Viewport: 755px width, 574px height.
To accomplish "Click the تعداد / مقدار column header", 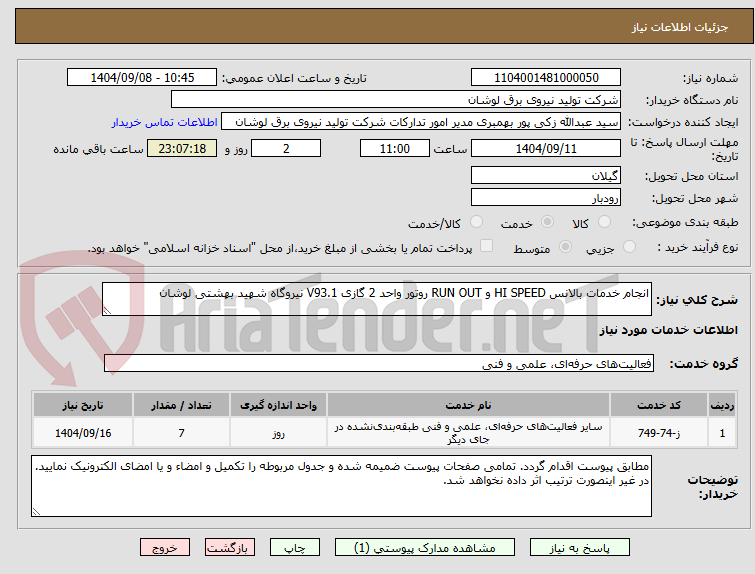I will click(182, 405).
